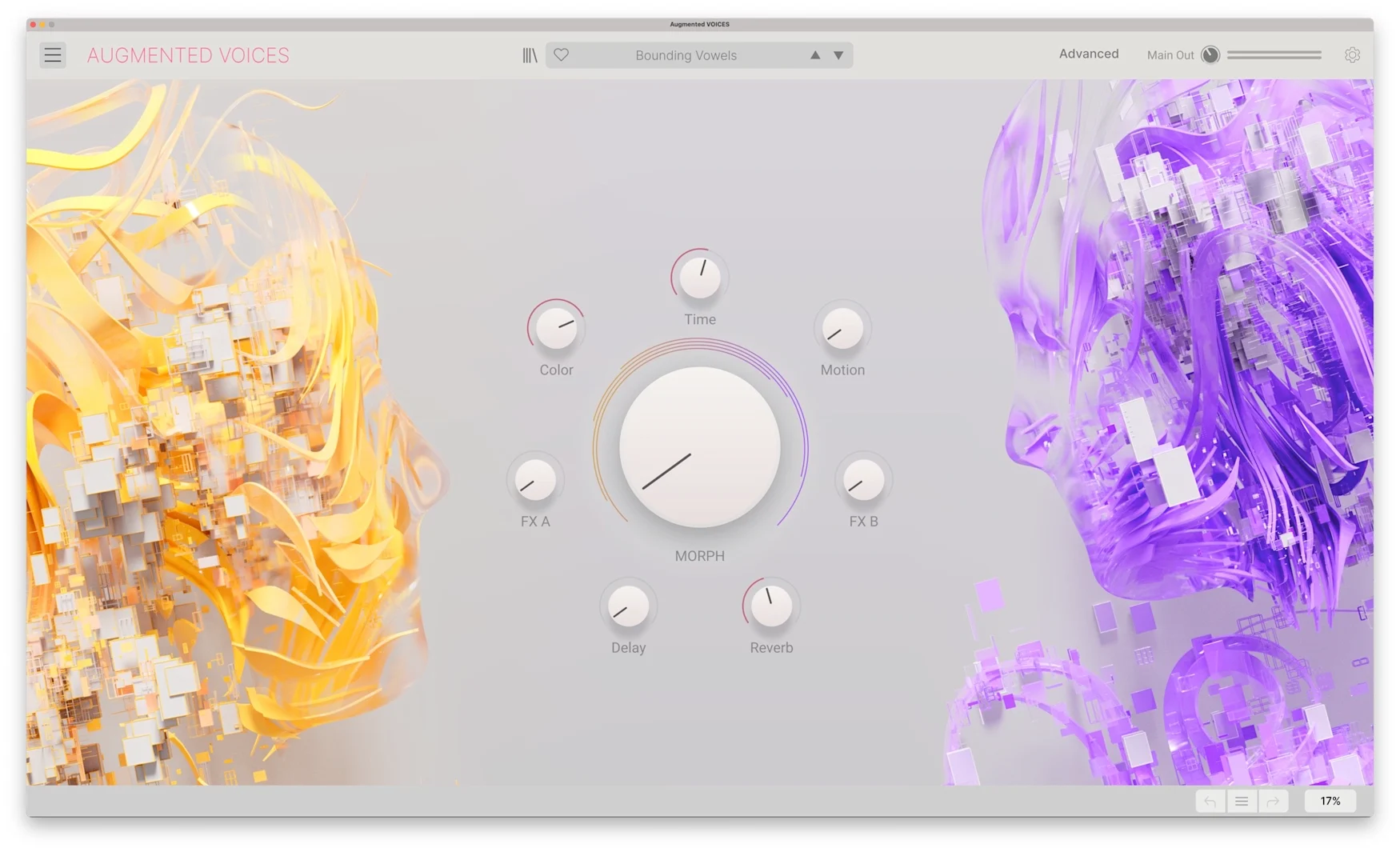Select next preset with down arrow
The width and height of the screenshot is (1400, 852).
(x=838, y=55)
